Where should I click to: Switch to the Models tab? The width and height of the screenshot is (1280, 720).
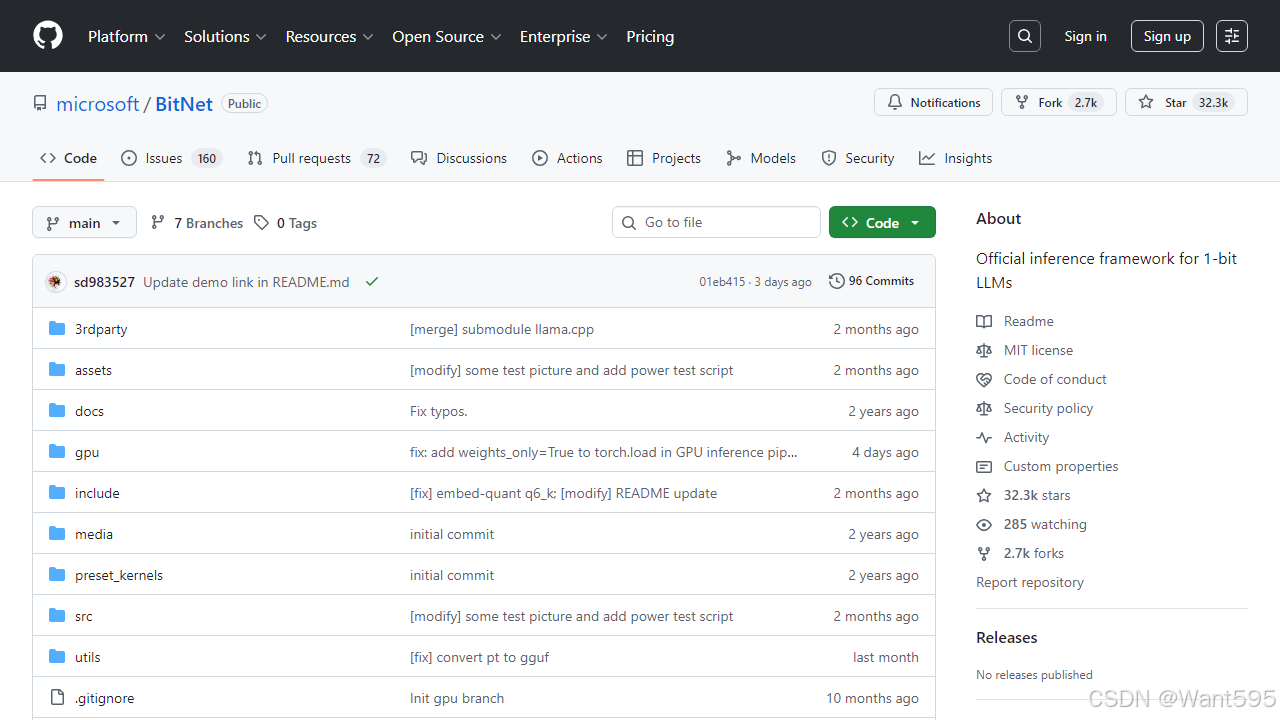761,158
